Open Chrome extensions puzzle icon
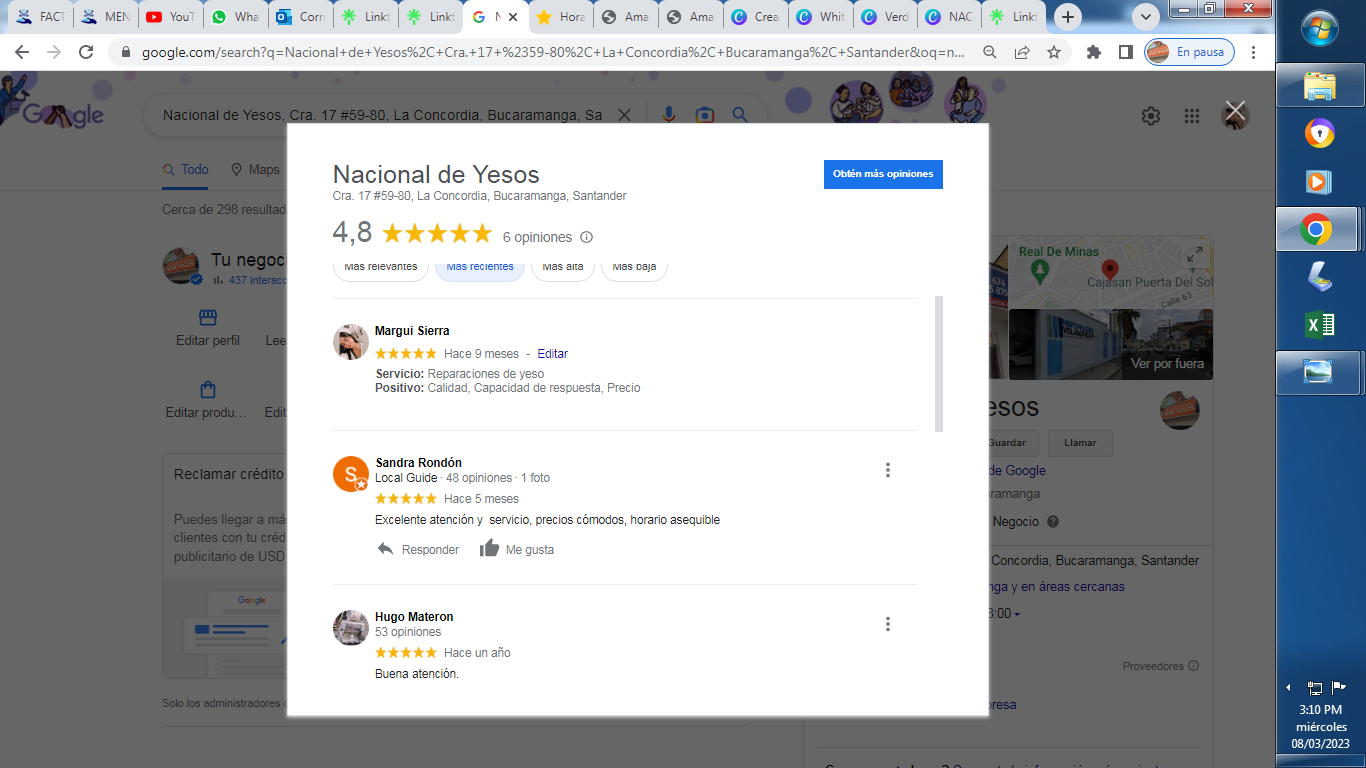 click(x=1094, y=52)
